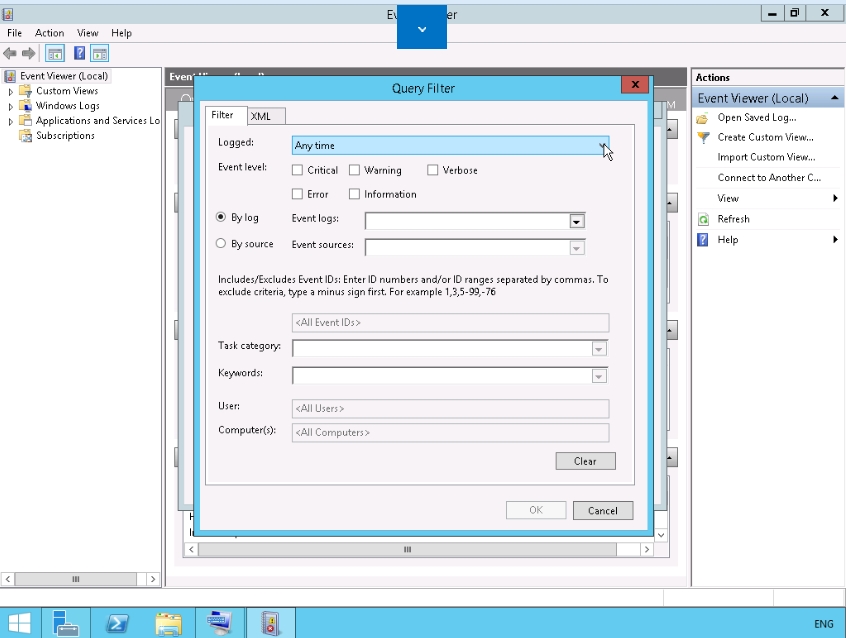Image resolution: width=846 pixels, height=638 pixels.
Task: Enable the Error event level checkbox
Action: point(297,194)
